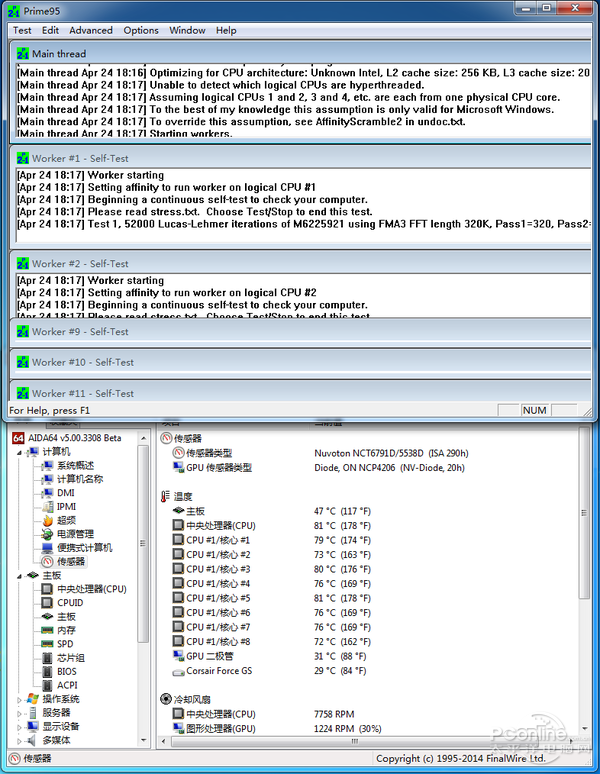
Task: Click the 冷却风扇 fan icon in list
Action: coord(165,699)
